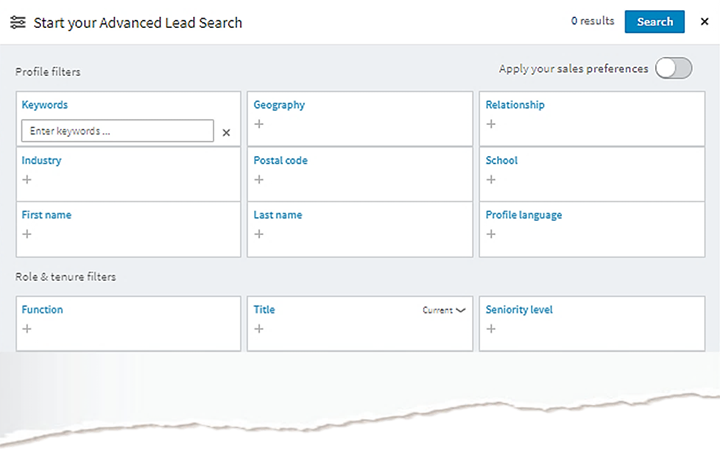
Task: Click the plus icon under First name
Action: (x=27, y=234)
